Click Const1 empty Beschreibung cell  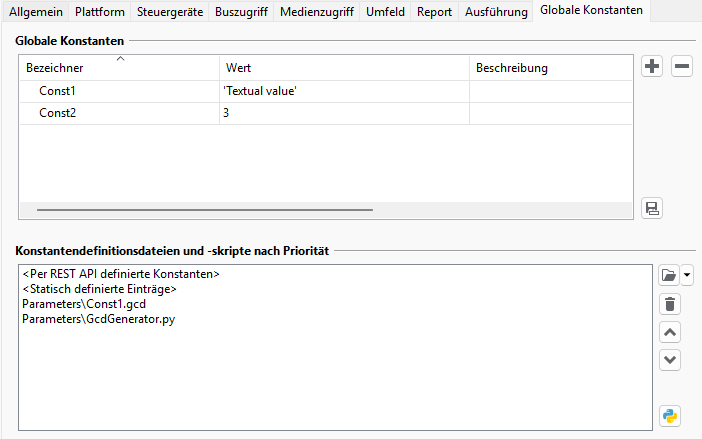pyautogui.click(x=551, y=91)
